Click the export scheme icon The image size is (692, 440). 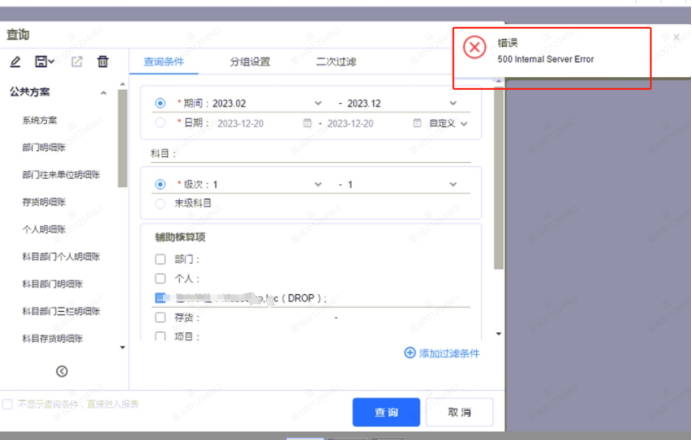tap(77, 61)
